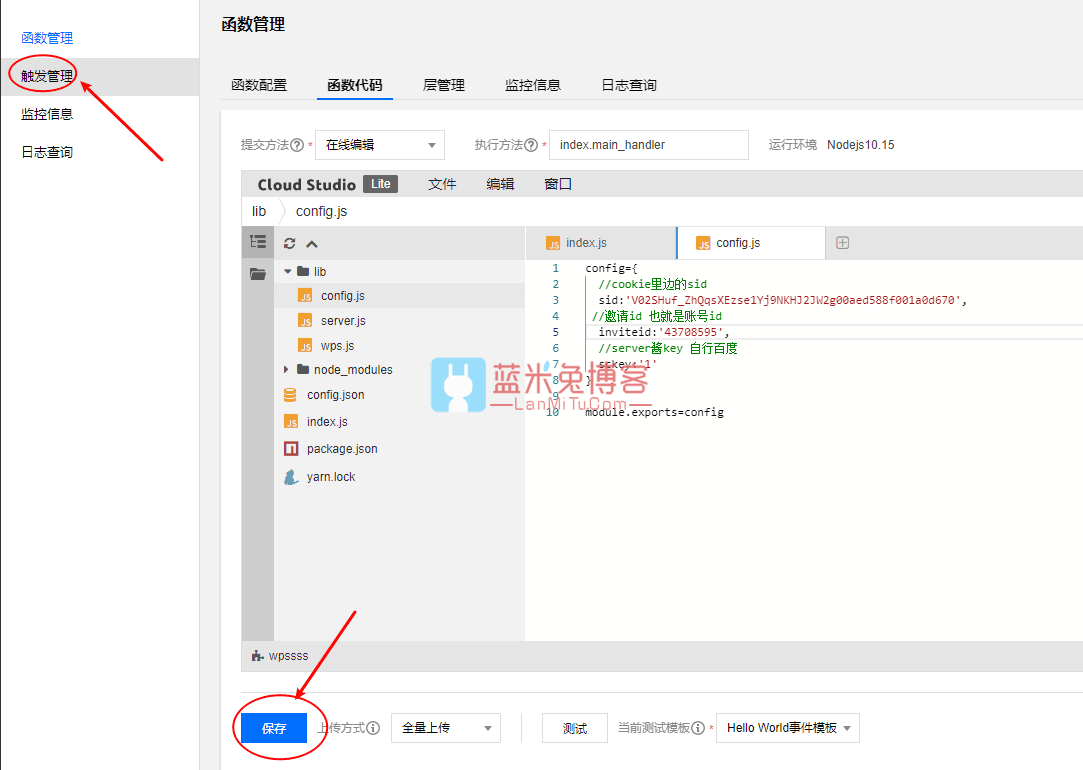
Task: Click the 保存 button
Action: (274, 728)
